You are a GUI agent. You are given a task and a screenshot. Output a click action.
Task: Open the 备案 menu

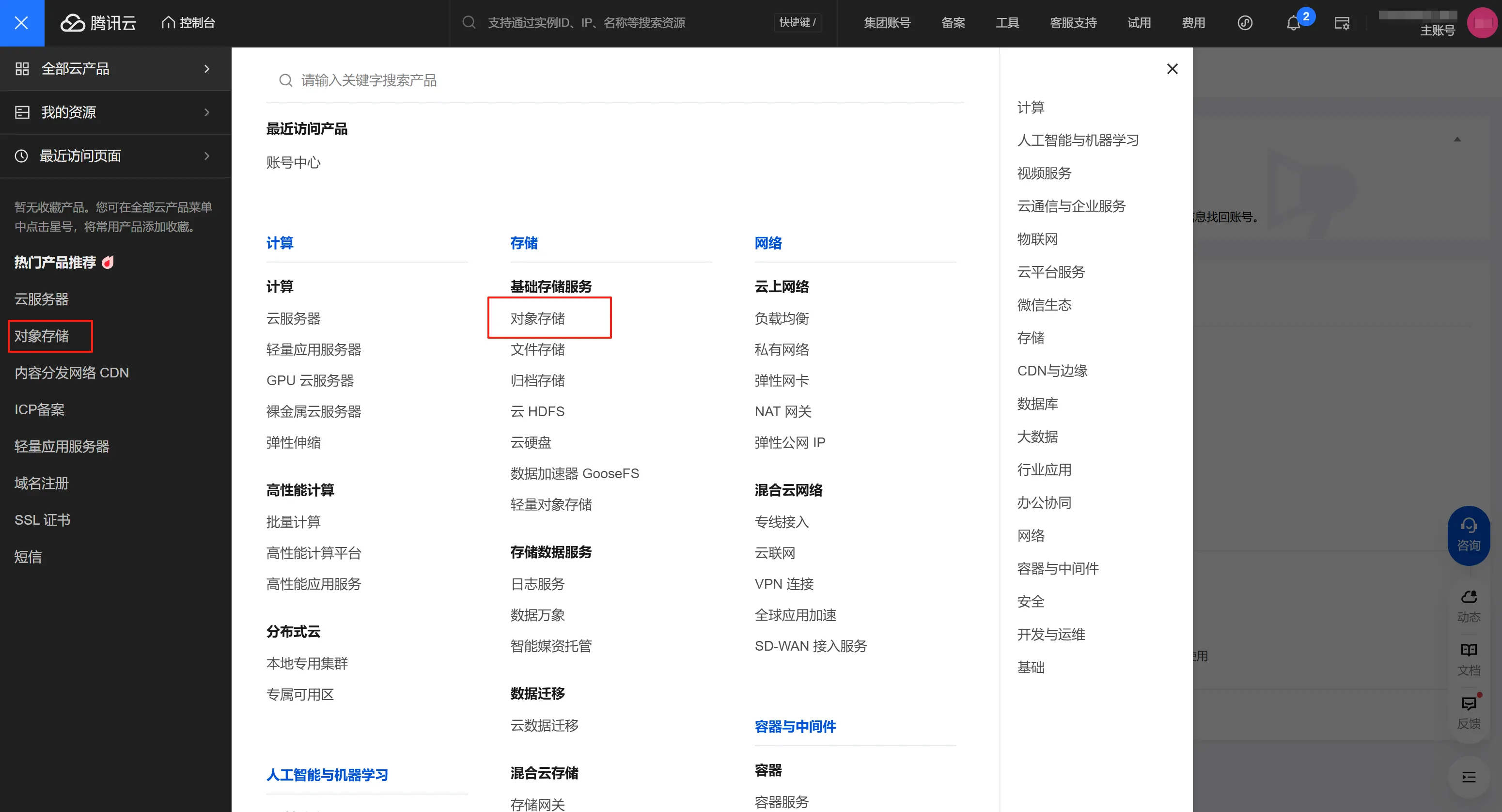(x=953, y=23)
